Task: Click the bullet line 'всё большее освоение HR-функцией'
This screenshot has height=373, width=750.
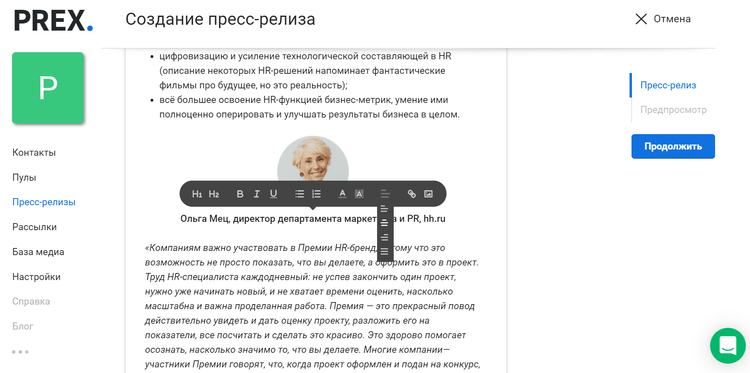Action: (303, 100)
